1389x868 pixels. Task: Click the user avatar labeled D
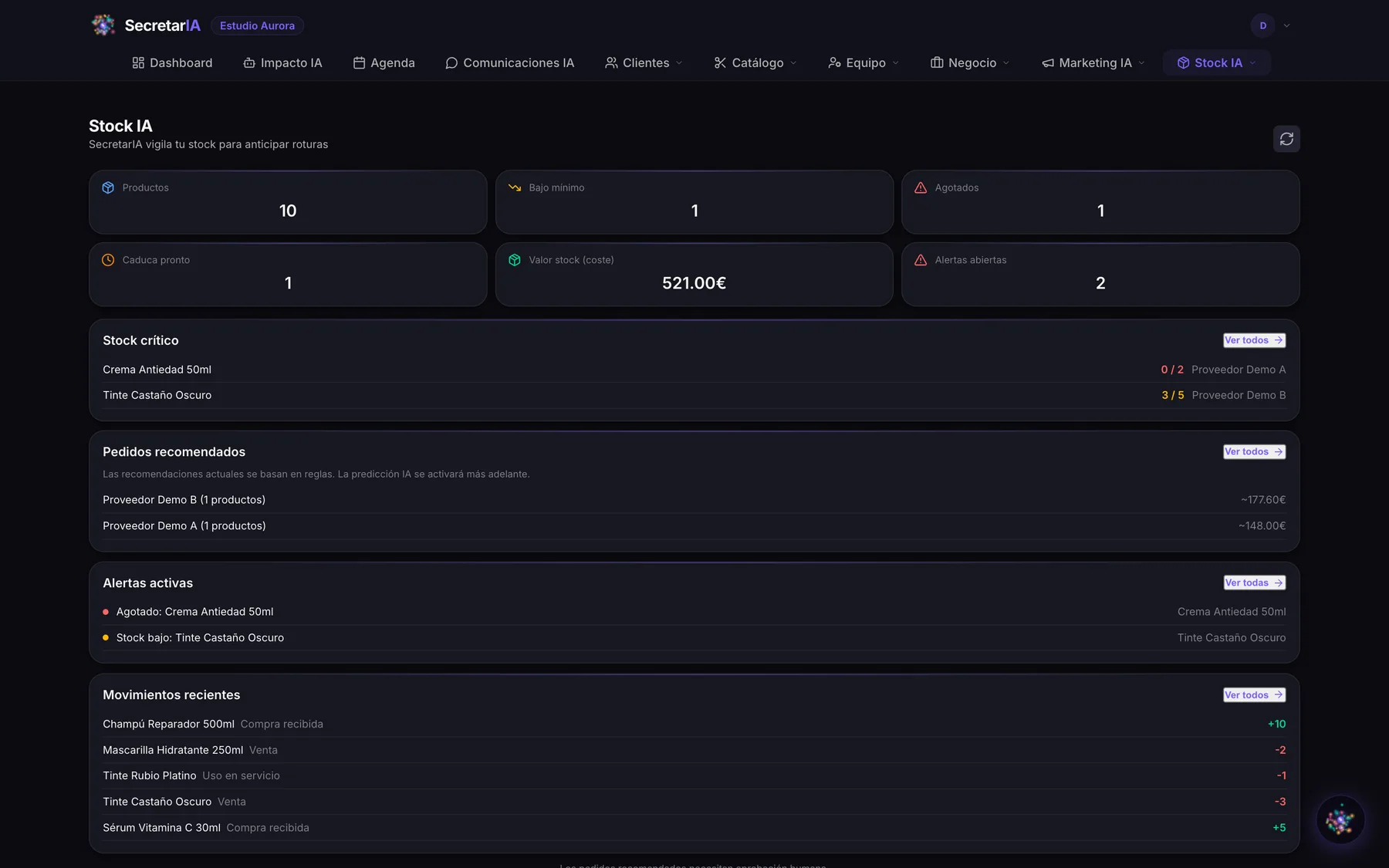pyautogui.click(x=1263, y=25)
